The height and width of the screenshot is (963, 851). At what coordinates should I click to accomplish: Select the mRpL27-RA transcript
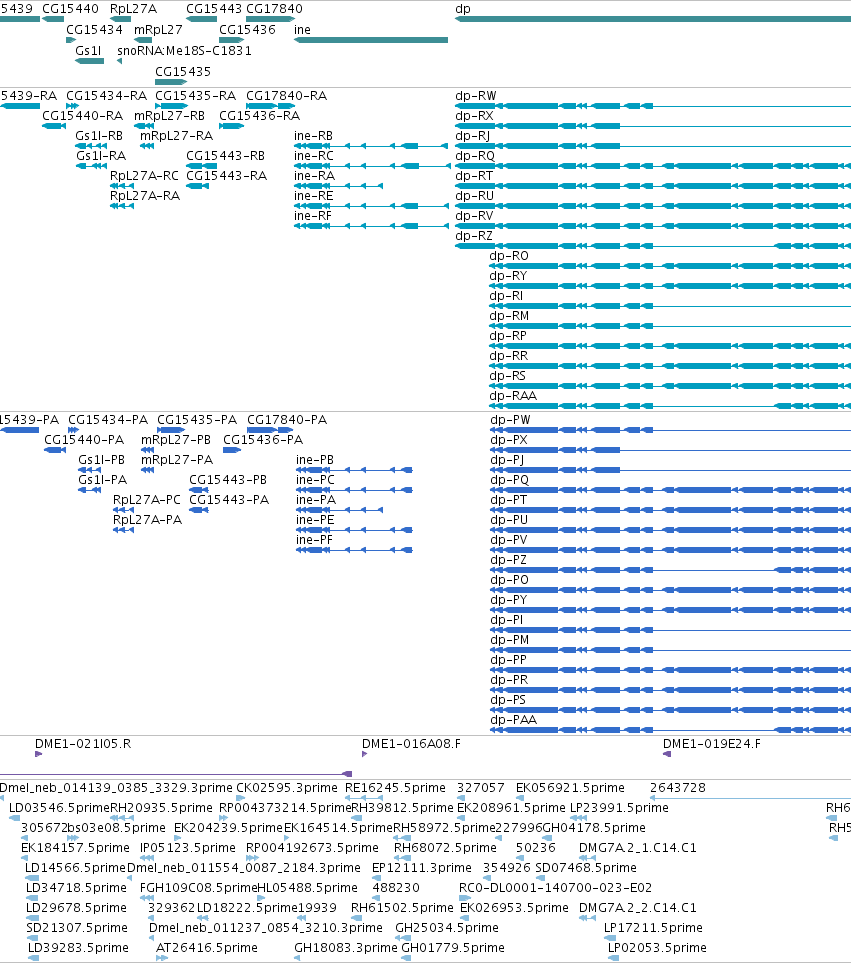[x=147, y=146]
